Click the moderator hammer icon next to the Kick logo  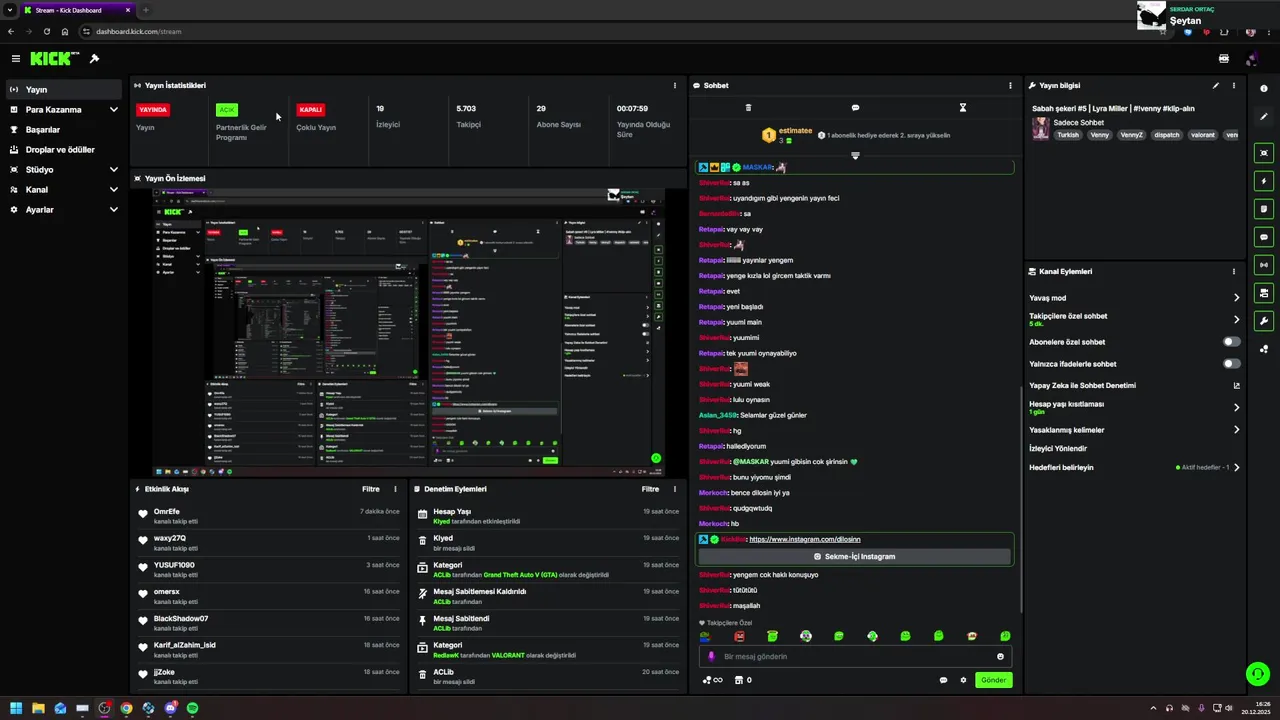tap(94, 59)
